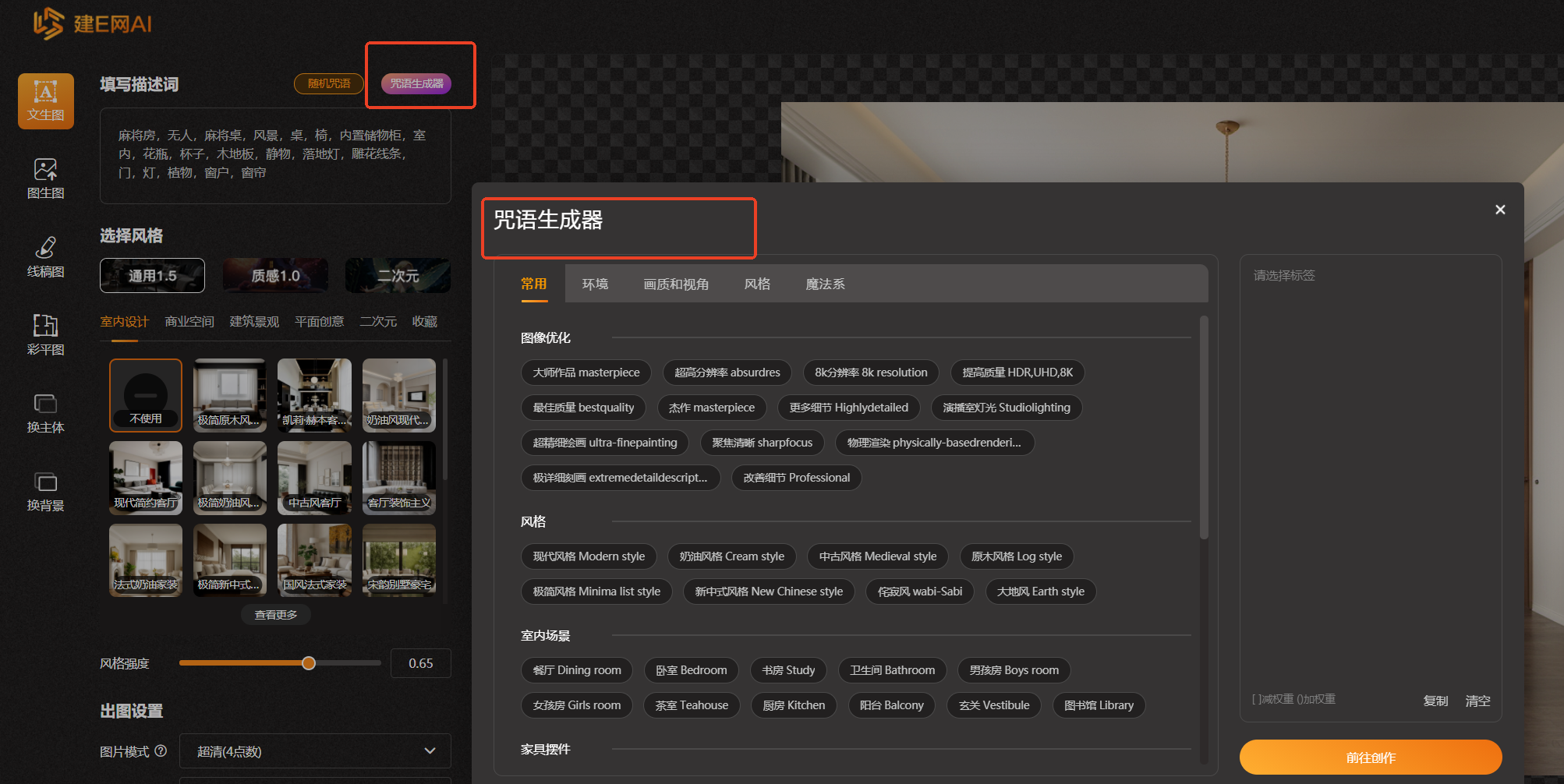Click the 前往创作 button
The width and height of the screenshot is (1564, 784).
coord(1370,758)
